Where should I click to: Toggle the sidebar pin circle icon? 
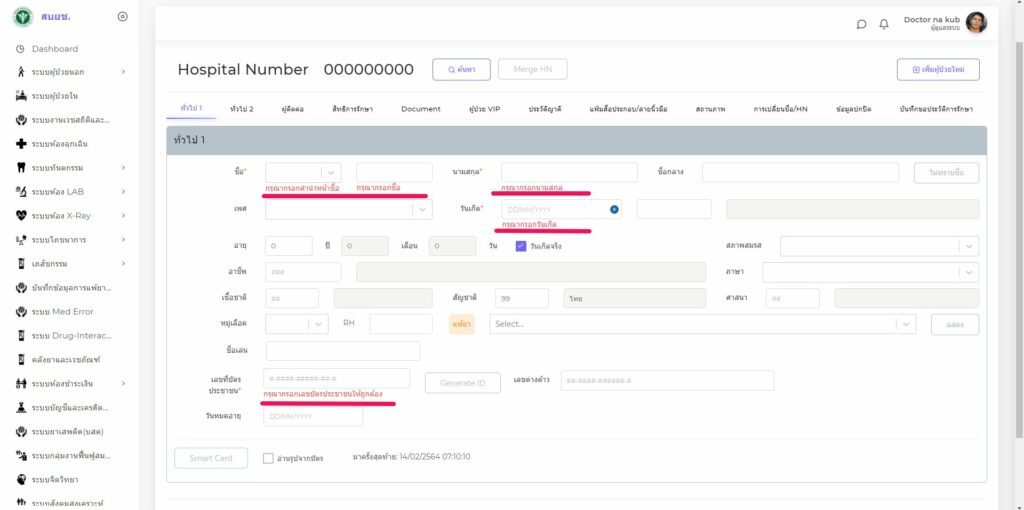click(x=122, y=17)
